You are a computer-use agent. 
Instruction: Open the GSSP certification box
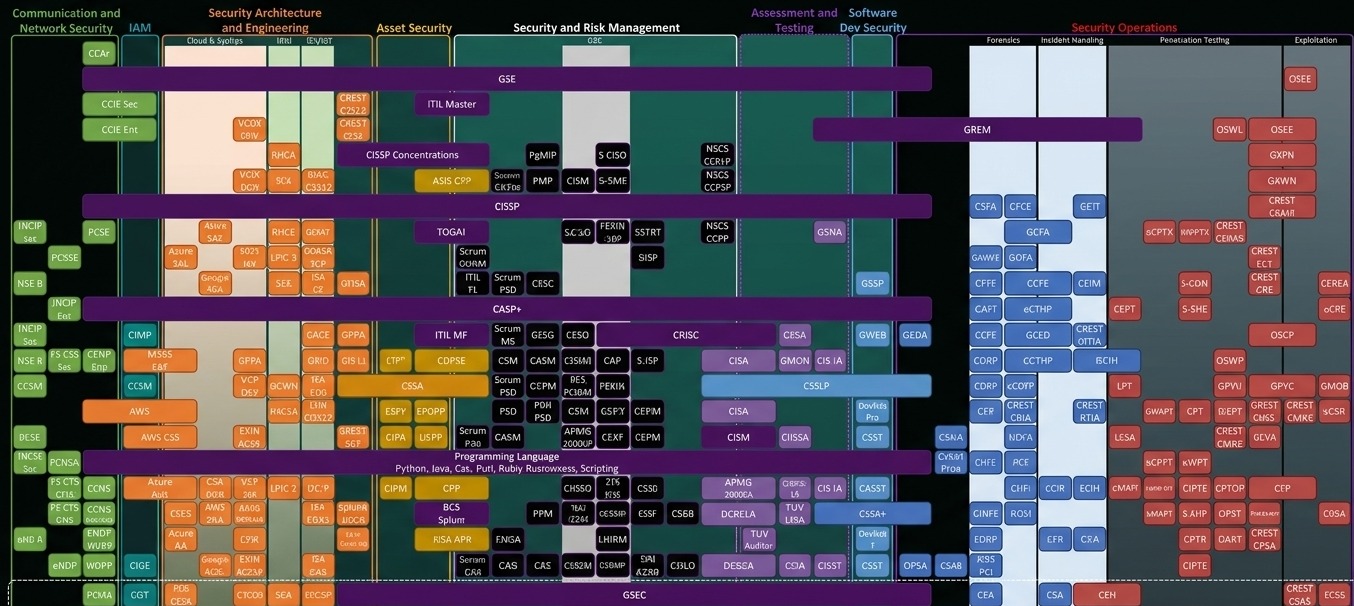[x=872, y=284]
